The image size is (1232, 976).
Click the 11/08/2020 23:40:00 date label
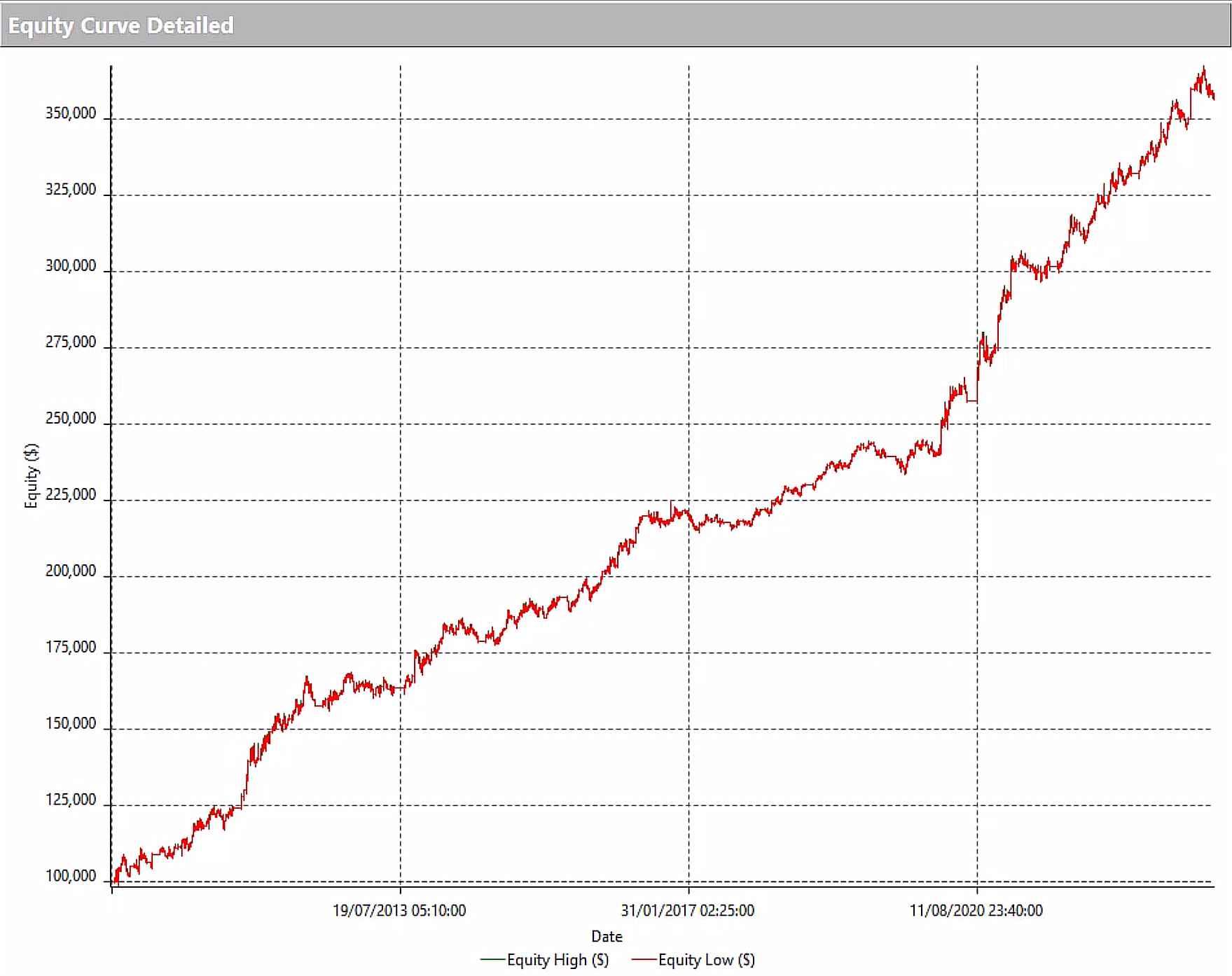pyautogui.click(x=976, y=910)
